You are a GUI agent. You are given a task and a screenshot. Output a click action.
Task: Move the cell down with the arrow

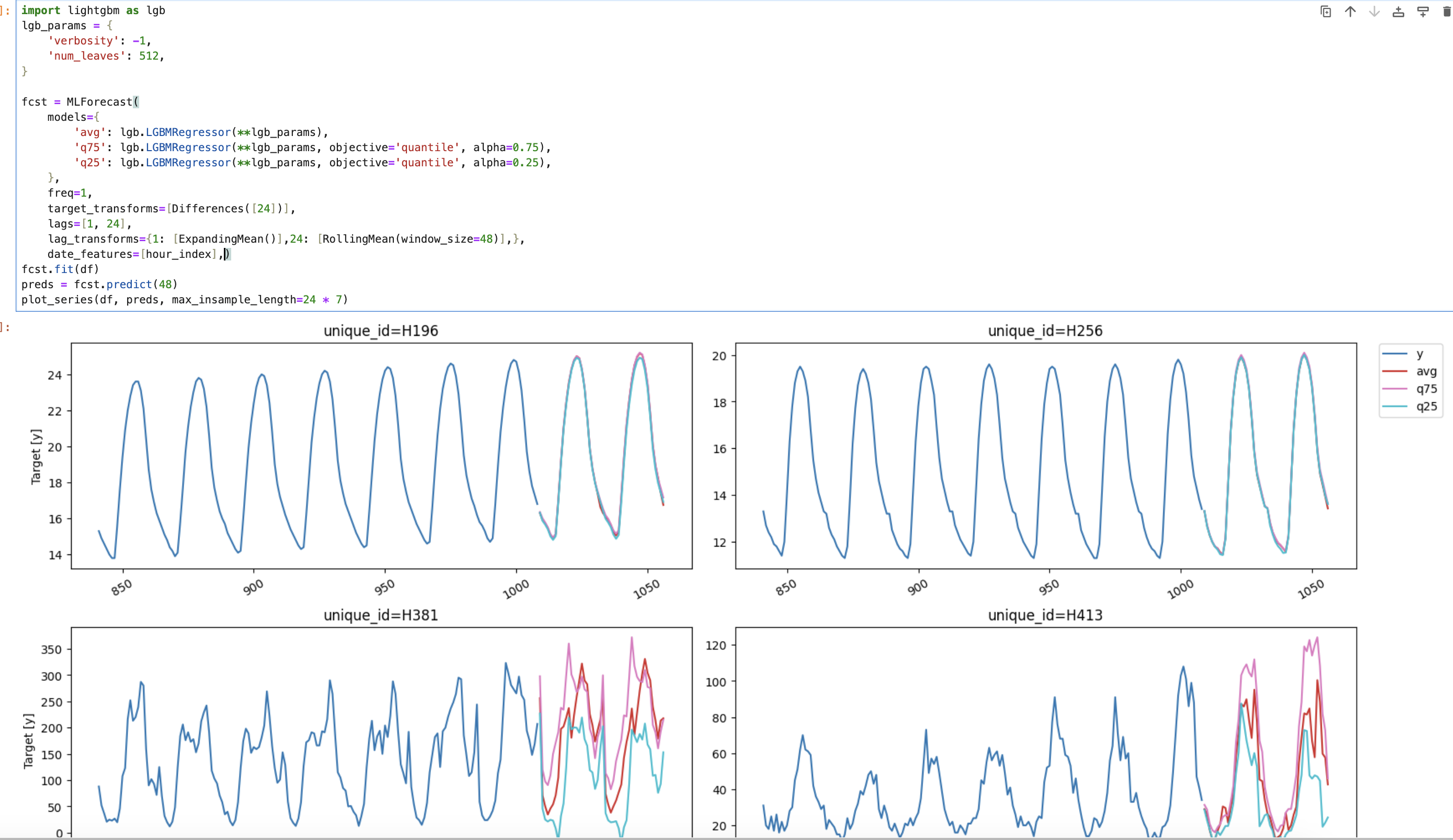[1374, 12]
